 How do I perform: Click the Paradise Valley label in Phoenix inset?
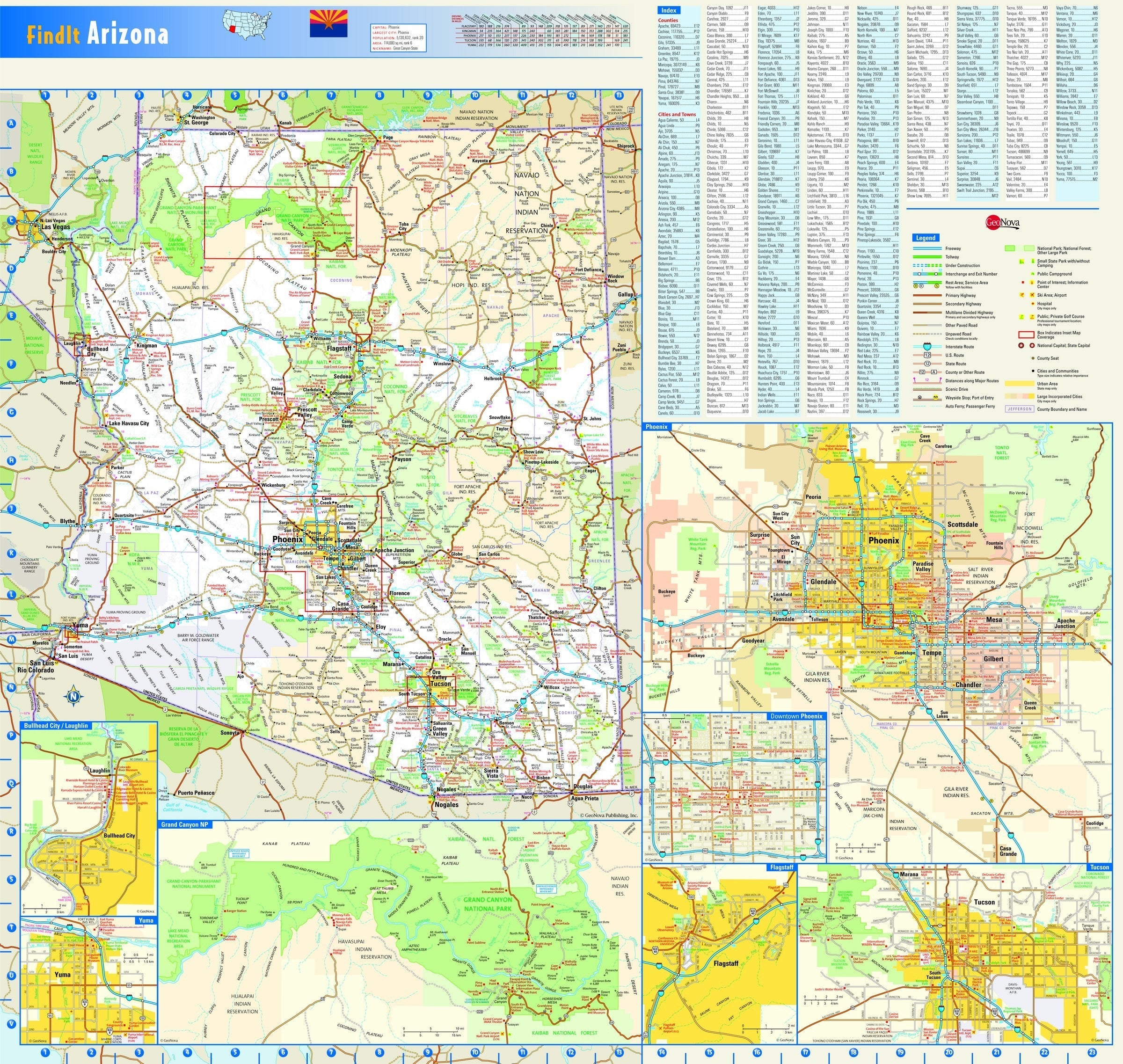[923, 567]
